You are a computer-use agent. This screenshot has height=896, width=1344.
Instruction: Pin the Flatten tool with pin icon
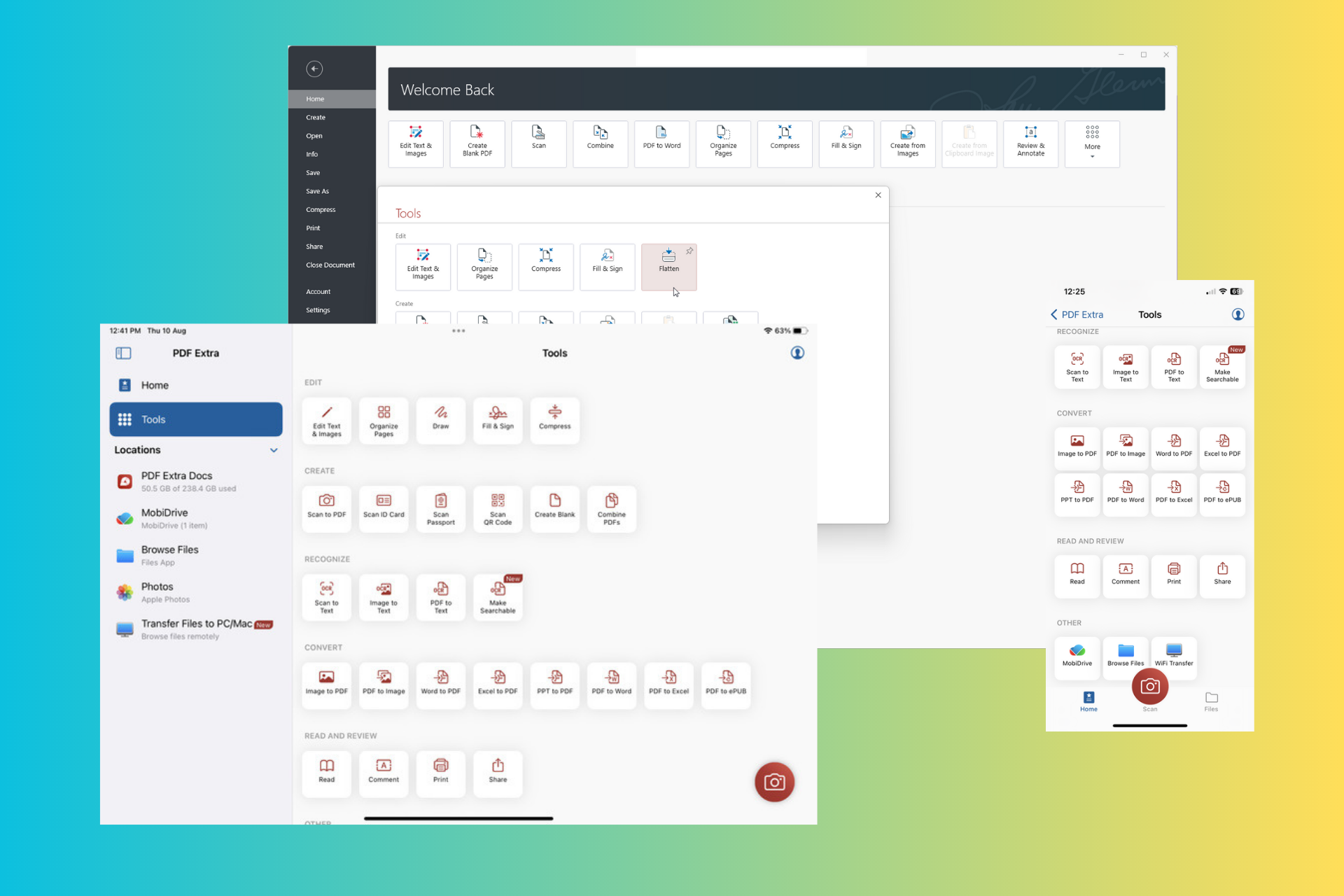pyautogui.click(x=689, y=251)
